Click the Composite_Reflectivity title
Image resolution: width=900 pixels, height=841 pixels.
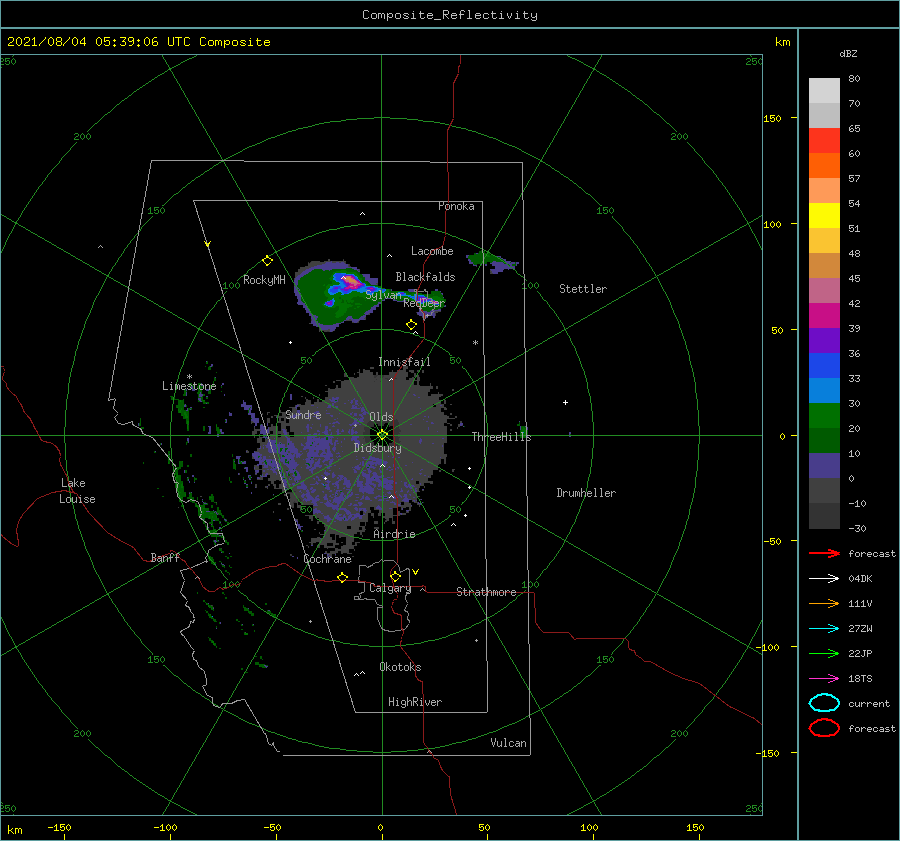(x=450, y=15)
